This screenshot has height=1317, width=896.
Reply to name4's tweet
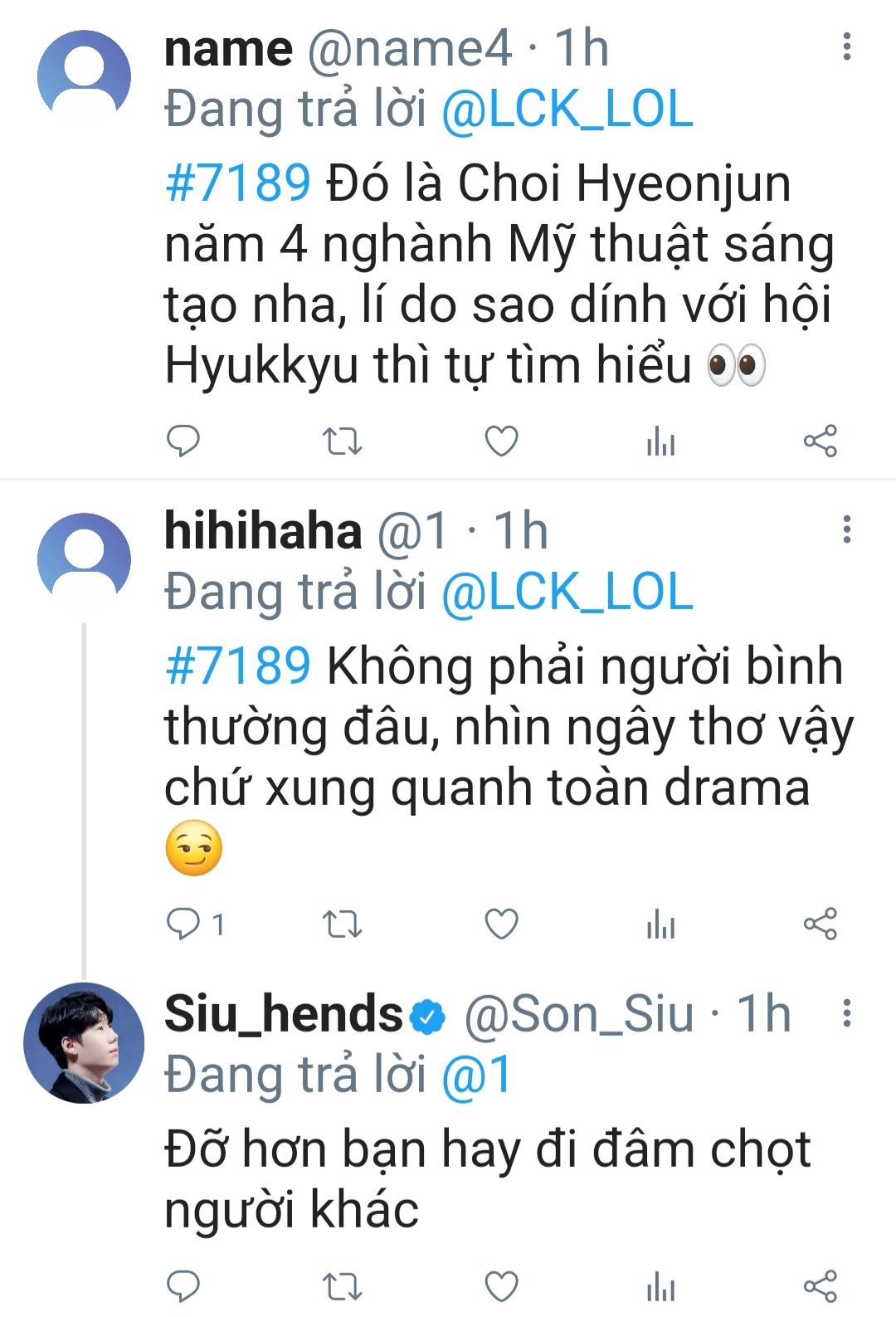[x=183, y=441]
